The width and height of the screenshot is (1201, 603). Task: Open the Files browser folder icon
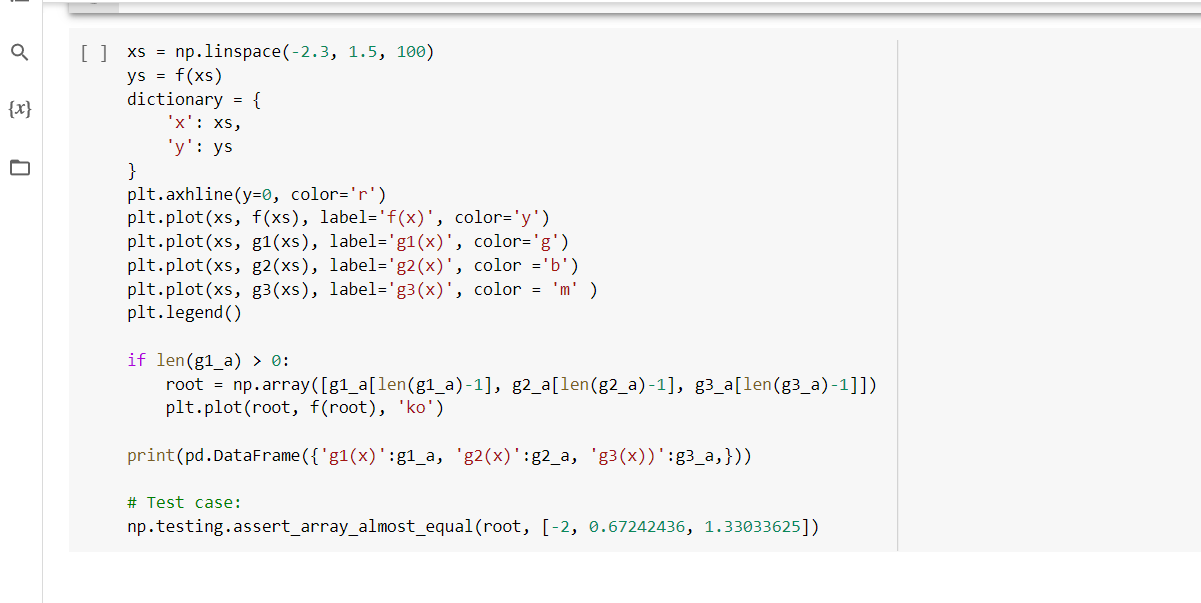click(x=19, y=167)
